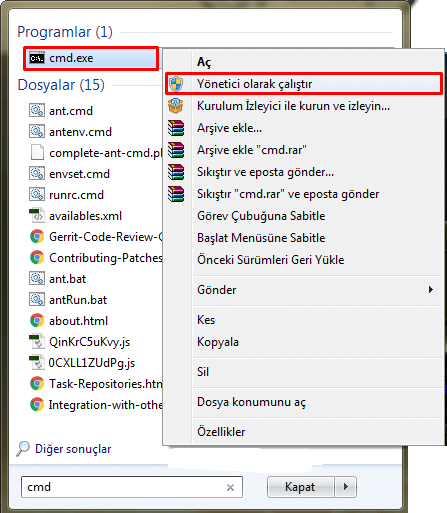Open the antRun.bat file name

78,300
